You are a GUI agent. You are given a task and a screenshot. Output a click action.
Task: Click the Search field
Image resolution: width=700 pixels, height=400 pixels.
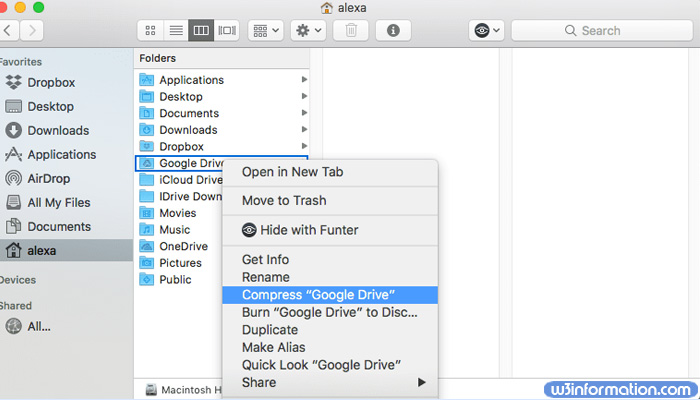[x=602, y=30]
